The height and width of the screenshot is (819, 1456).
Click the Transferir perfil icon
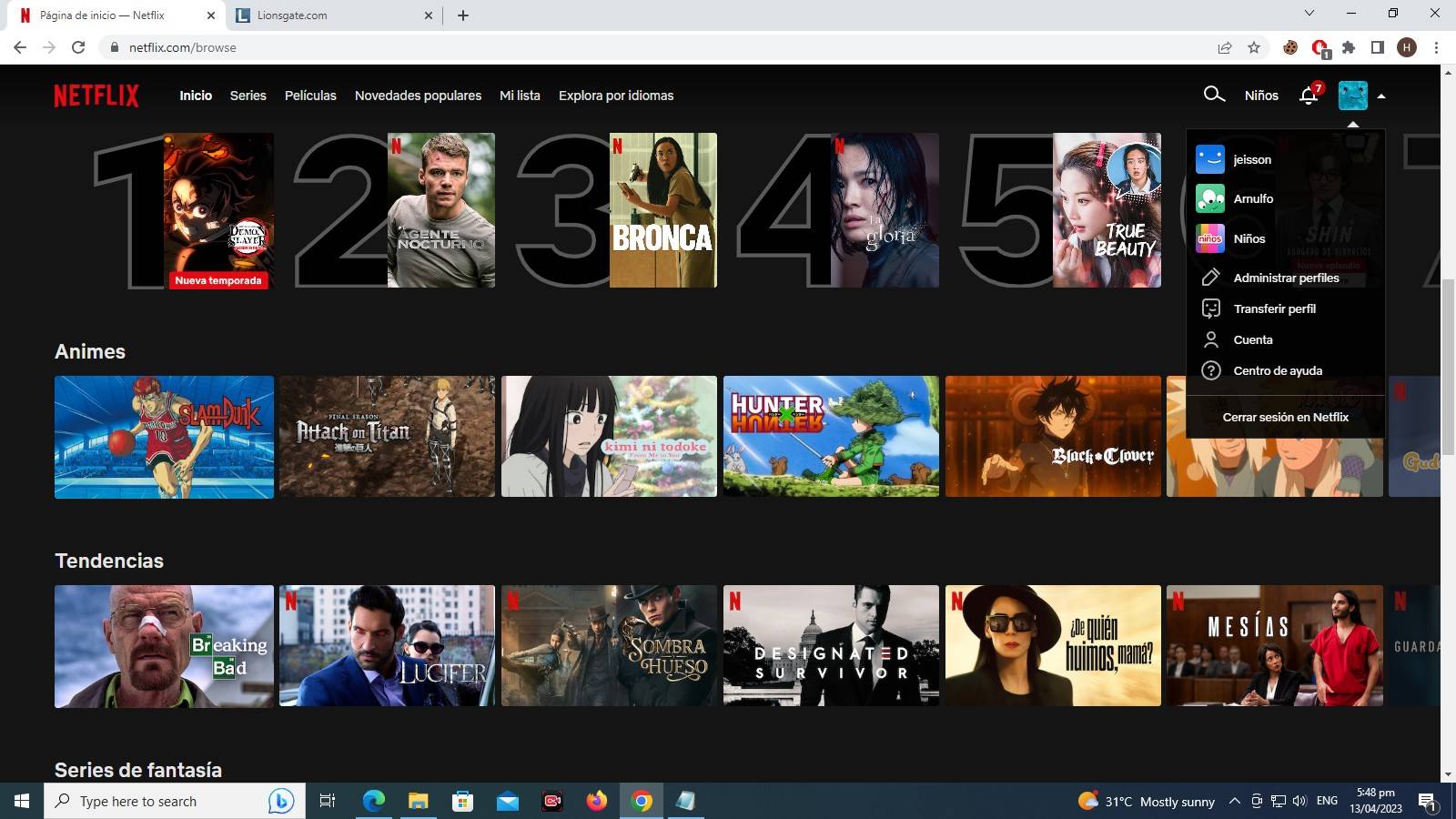click(x=1210, y=308)
